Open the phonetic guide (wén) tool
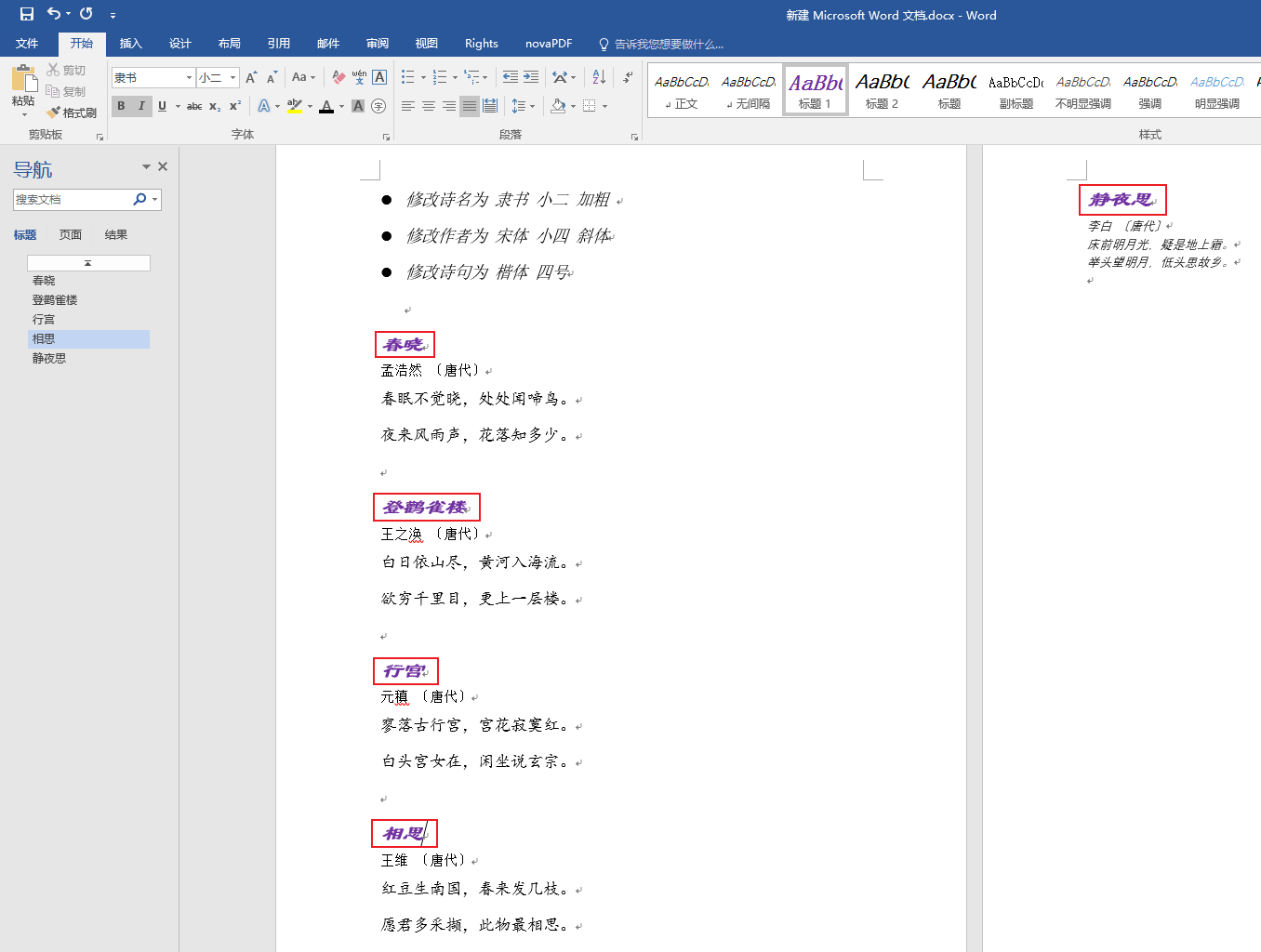Image resolution: width=1261 pixels, height=952 pixels. 359,77
